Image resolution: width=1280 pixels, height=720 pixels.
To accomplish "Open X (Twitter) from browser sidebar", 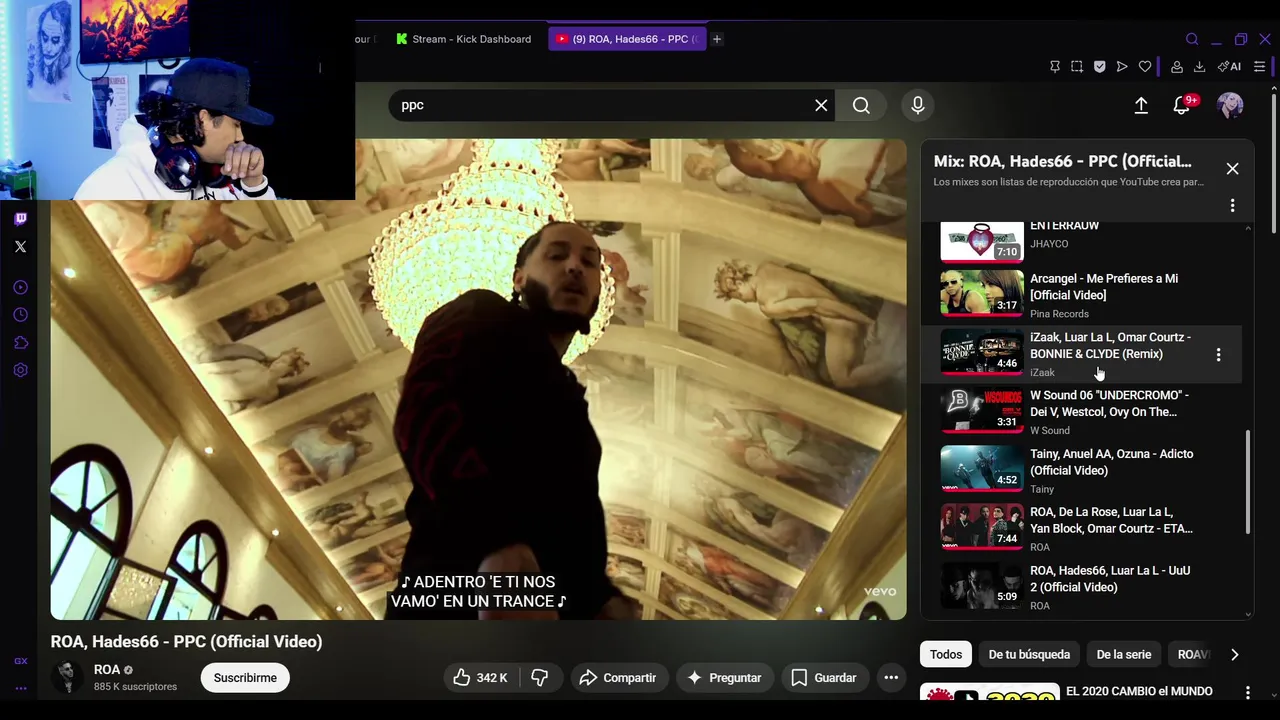I will point(20,246).
